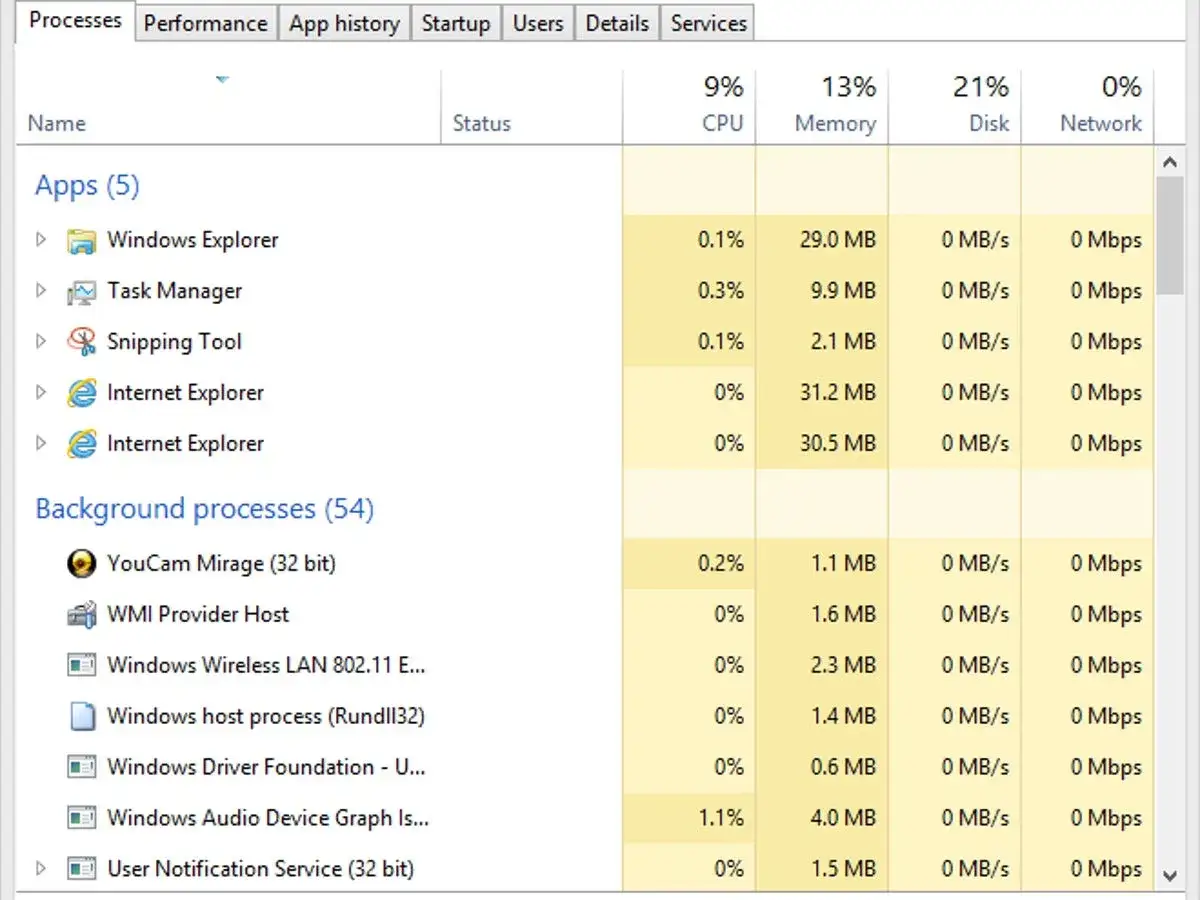Expand the Internet Explorer row using 31.2 MB
Viewport: 1200px width, 900px height.
point(41,393)
